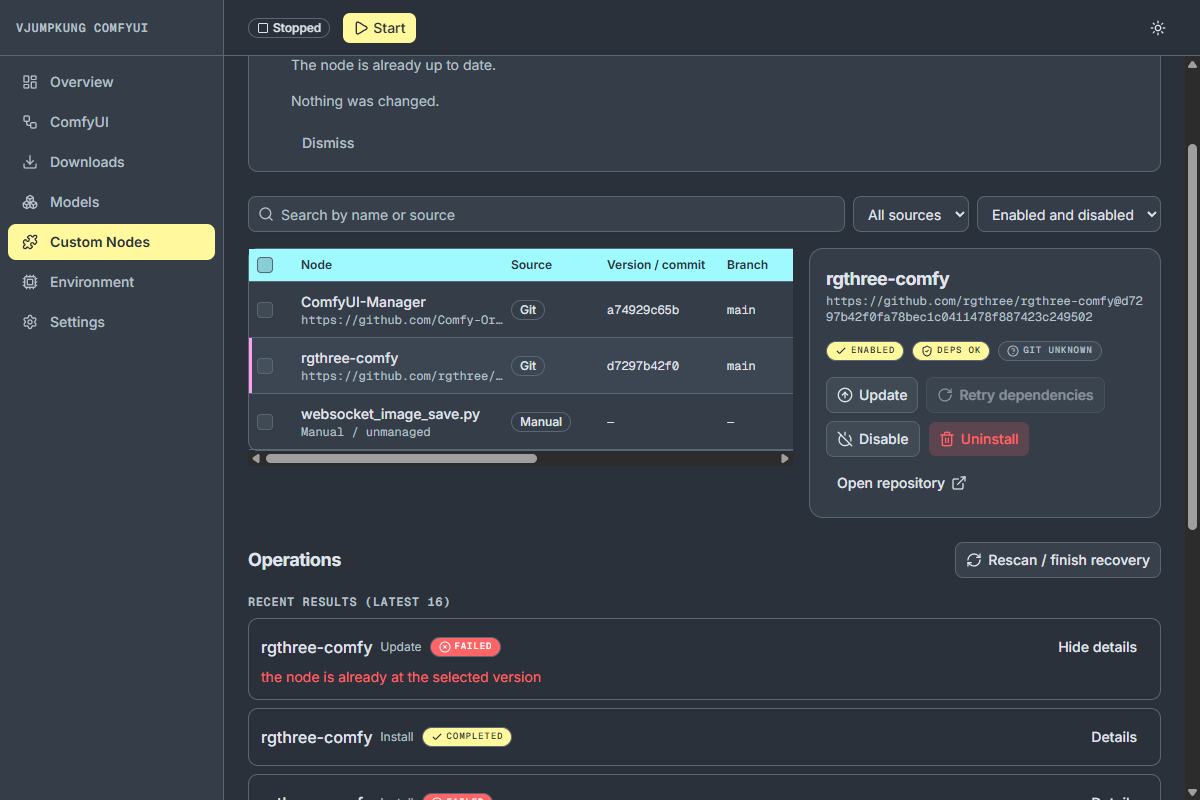Click the Stopped status indicator
The image size is (1200, 800).
[x=290, y=28]
